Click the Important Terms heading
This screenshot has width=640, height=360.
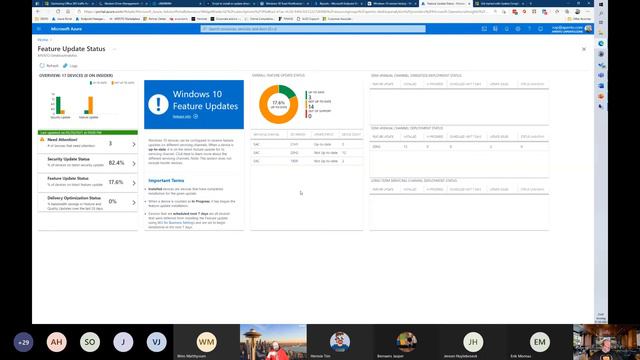click(166, 180)
